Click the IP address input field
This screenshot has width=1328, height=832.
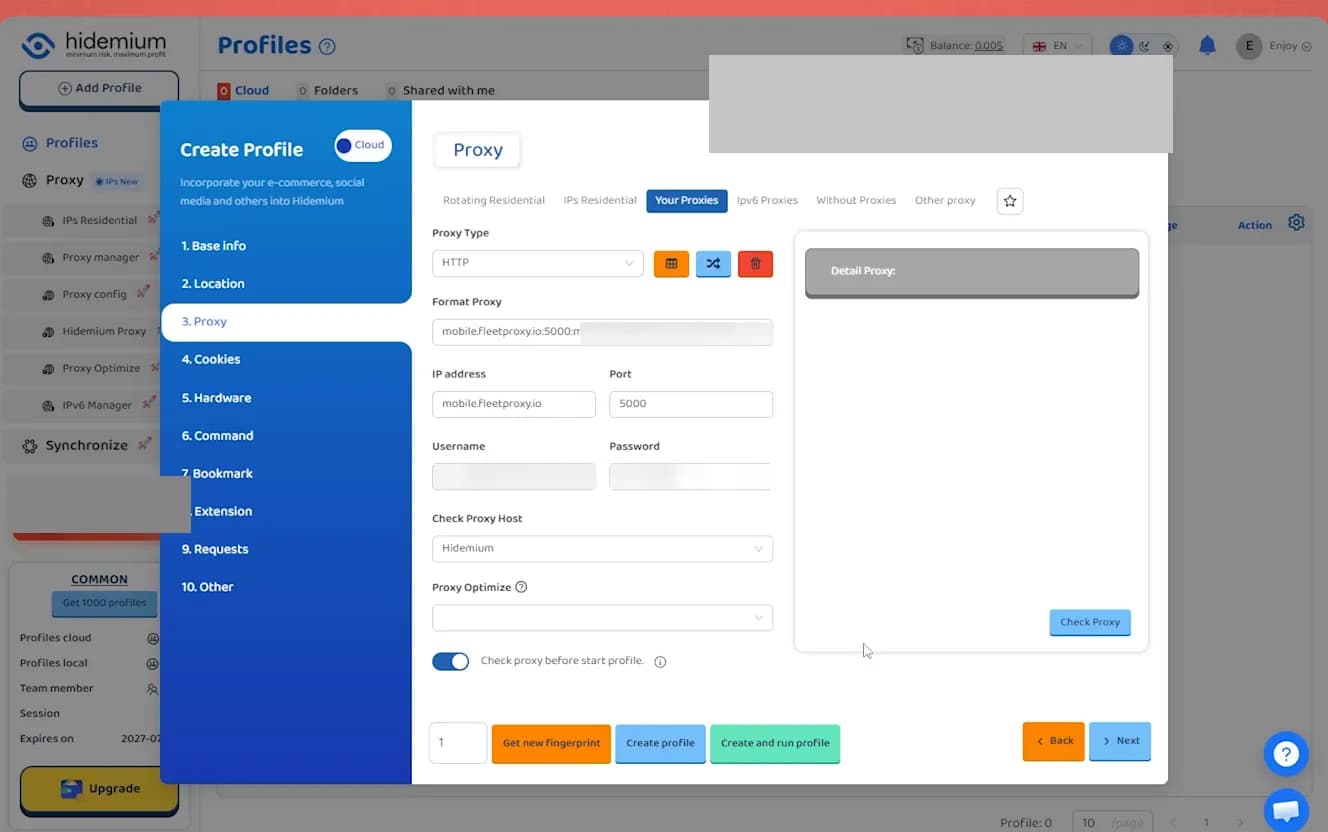(x=514, y=404)
